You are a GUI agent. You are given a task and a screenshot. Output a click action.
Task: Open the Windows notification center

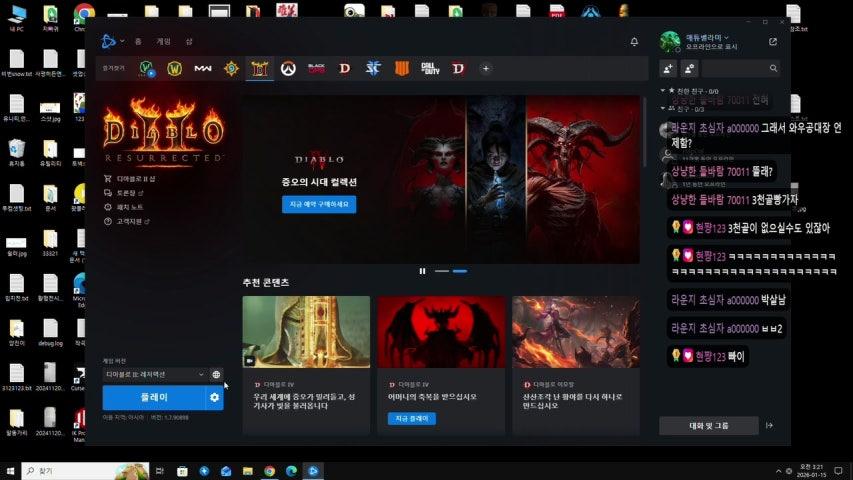(838, 471)
